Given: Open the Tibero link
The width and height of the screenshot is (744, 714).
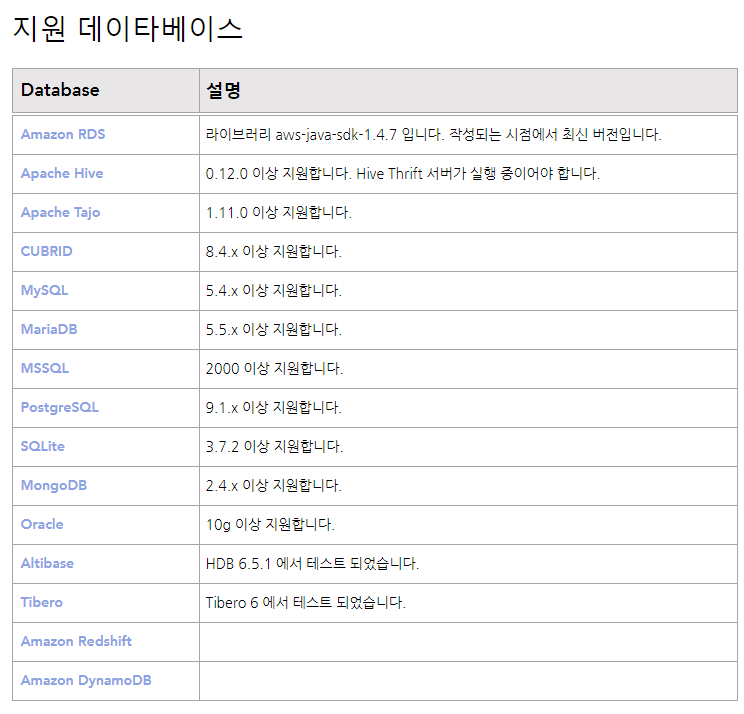Looking at the screenshot, I should pyautogui.click(x=42, y=602).
